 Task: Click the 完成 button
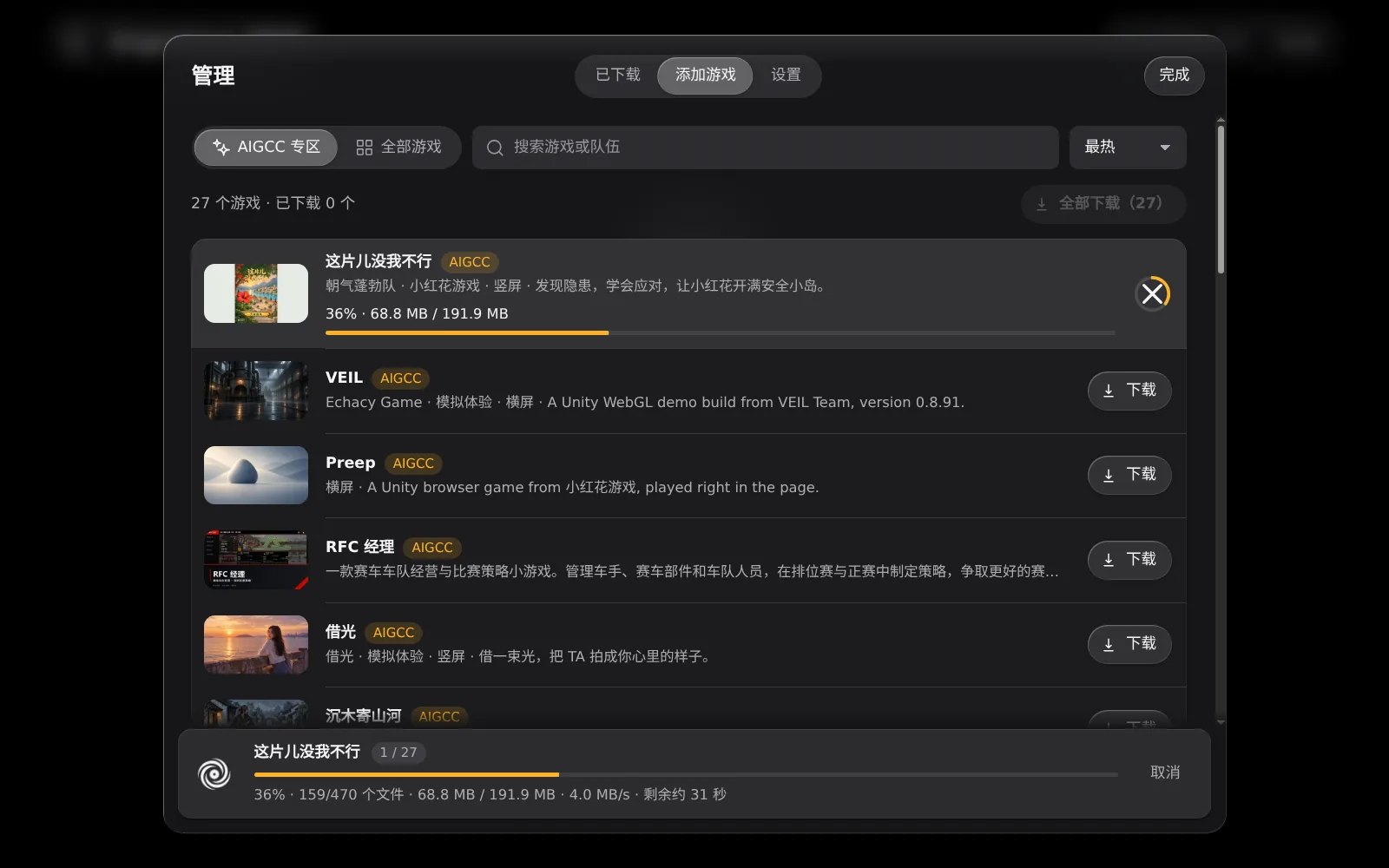pos(1174,76)
